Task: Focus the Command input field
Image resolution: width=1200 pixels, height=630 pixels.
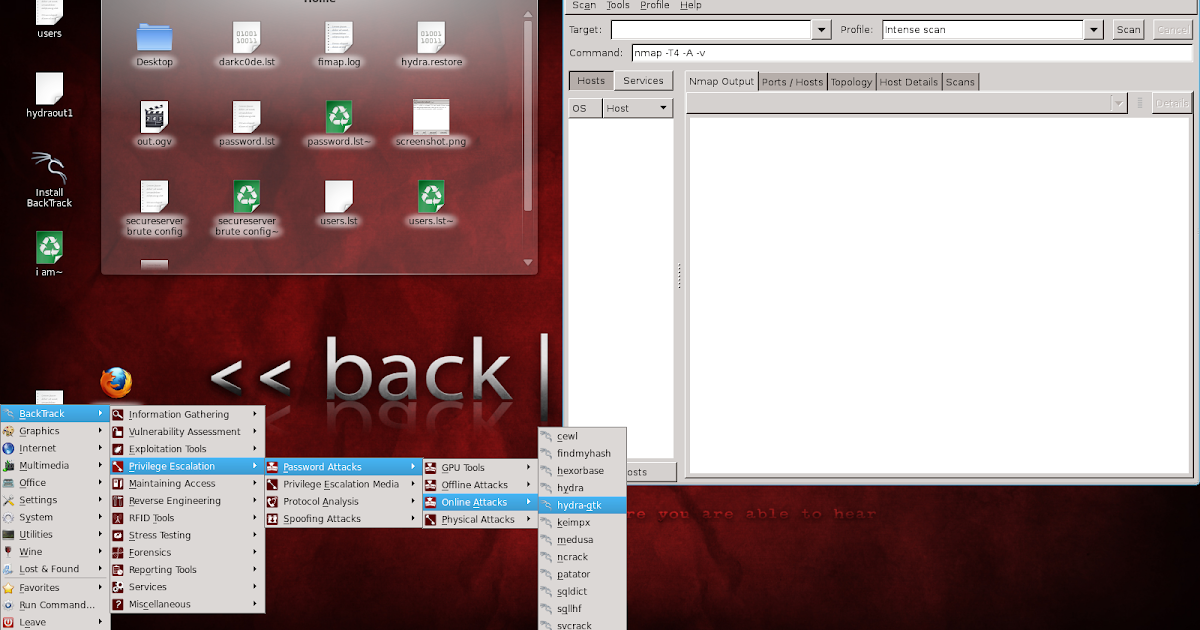Action: pos(910,53)
